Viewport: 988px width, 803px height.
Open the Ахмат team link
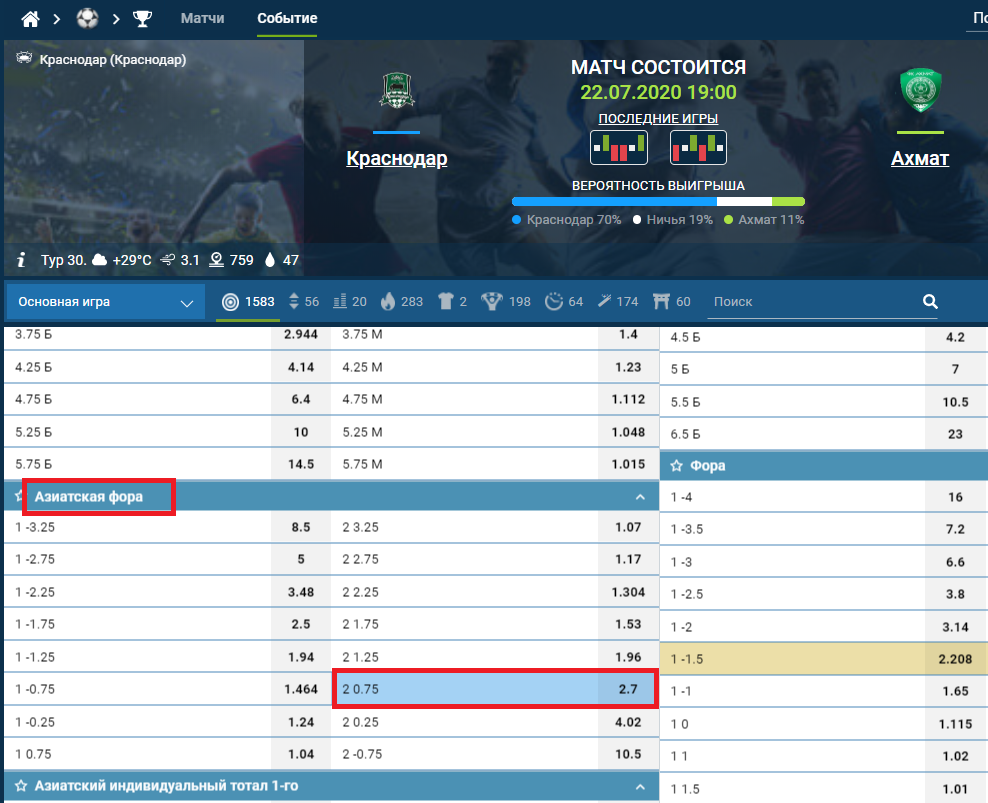pos(920,158)
